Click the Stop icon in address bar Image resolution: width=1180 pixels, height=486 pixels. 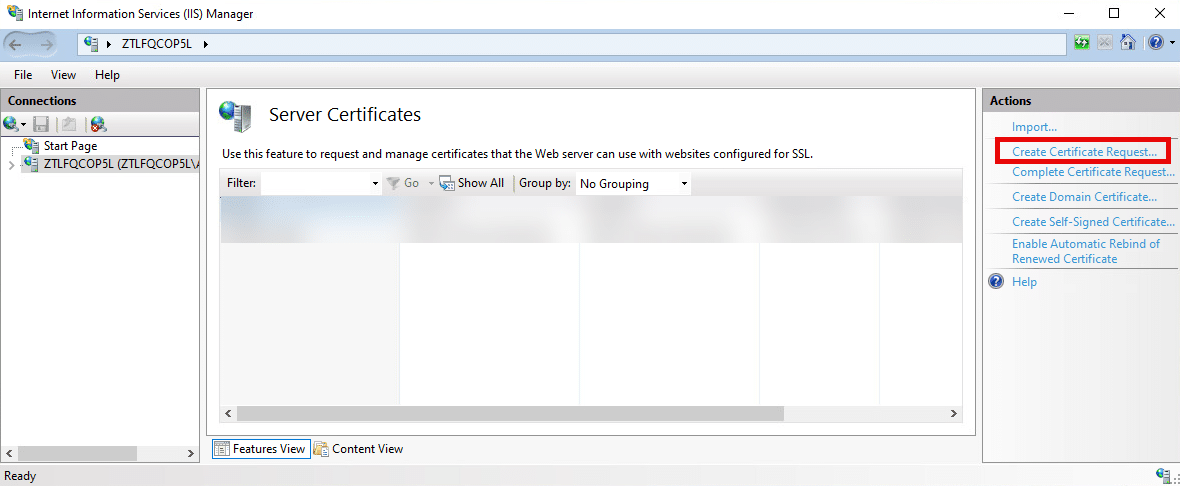click(x=1105, y=43)
